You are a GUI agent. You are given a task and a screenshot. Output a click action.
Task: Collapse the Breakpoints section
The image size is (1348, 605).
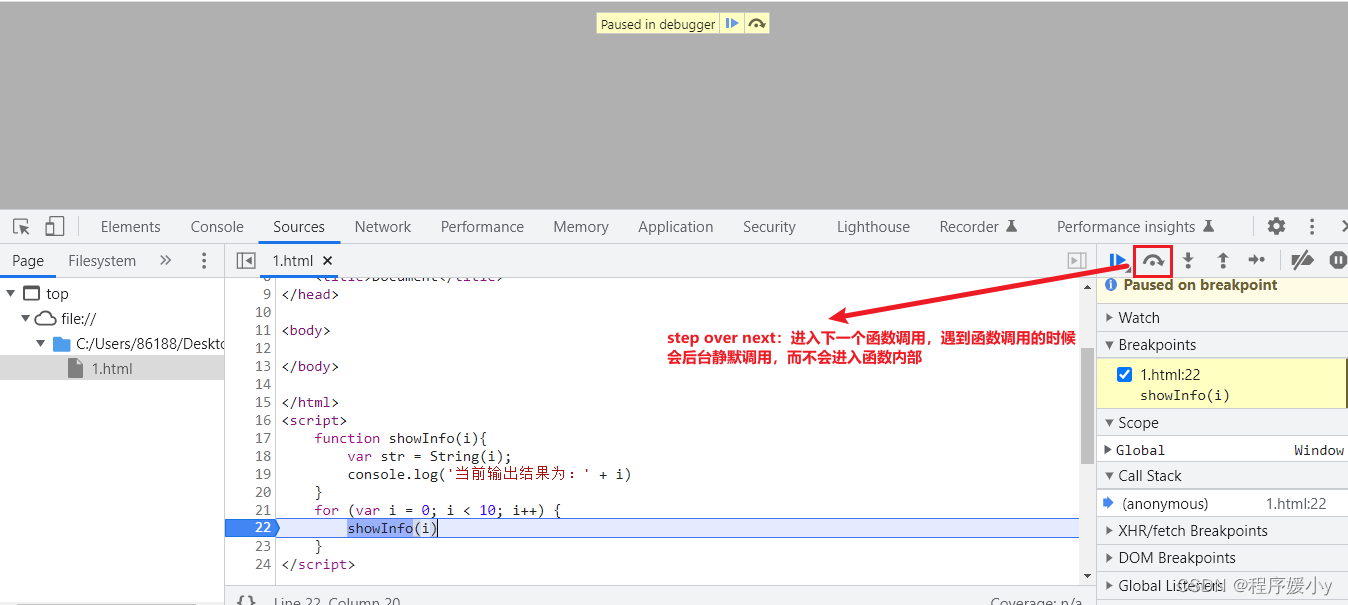point(1222,345)
